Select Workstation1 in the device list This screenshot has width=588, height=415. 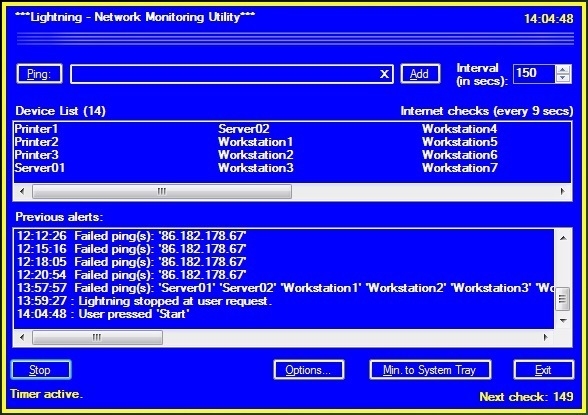click(255, 142)
